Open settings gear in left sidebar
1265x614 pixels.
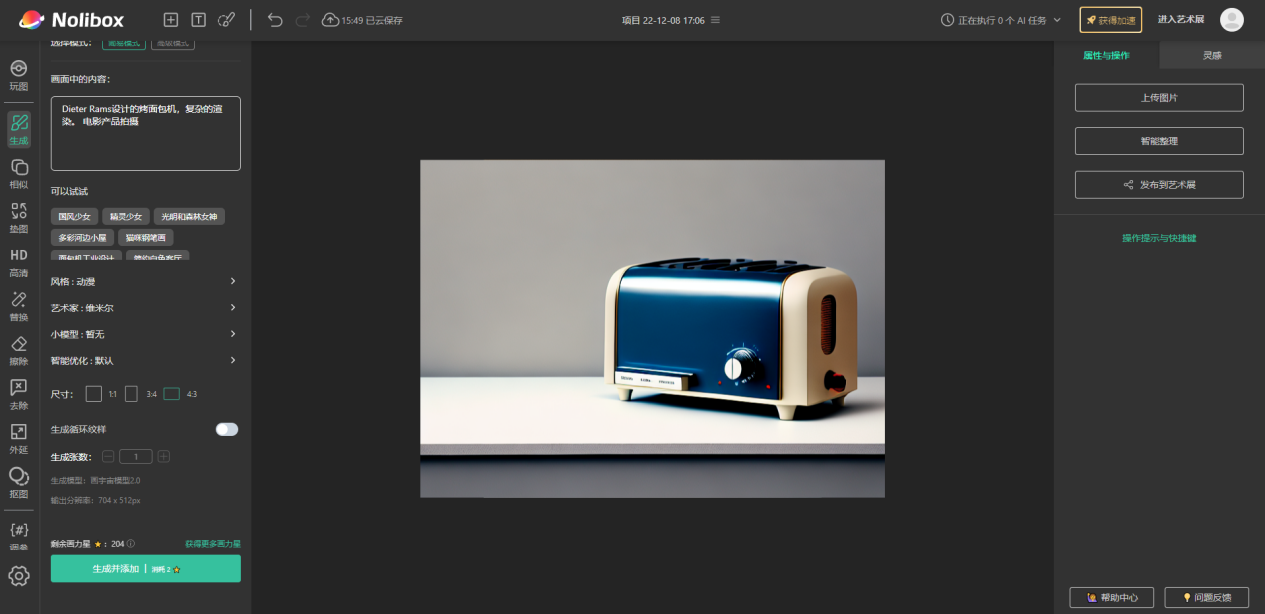(x=19, y=576)
